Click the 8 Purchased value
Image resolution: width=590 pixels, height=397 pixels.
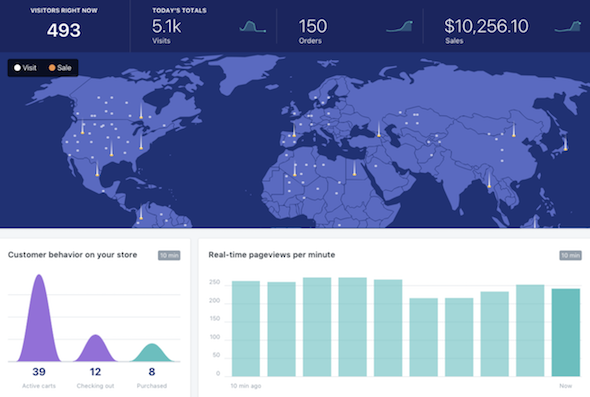(152, 372)
